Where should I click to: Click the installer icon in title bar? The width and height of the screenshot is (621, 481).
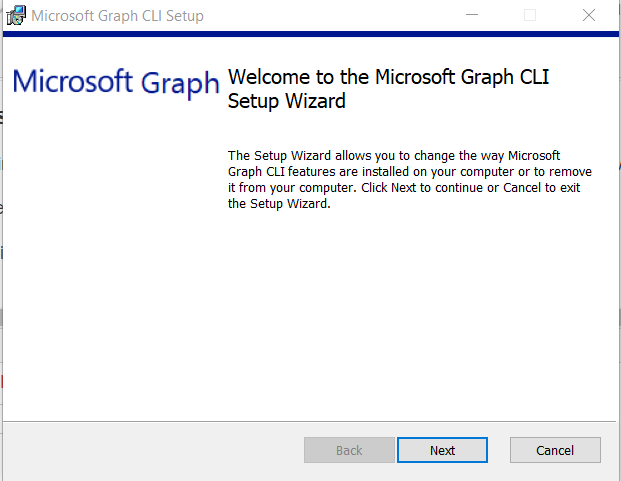[x=16, y=15]
